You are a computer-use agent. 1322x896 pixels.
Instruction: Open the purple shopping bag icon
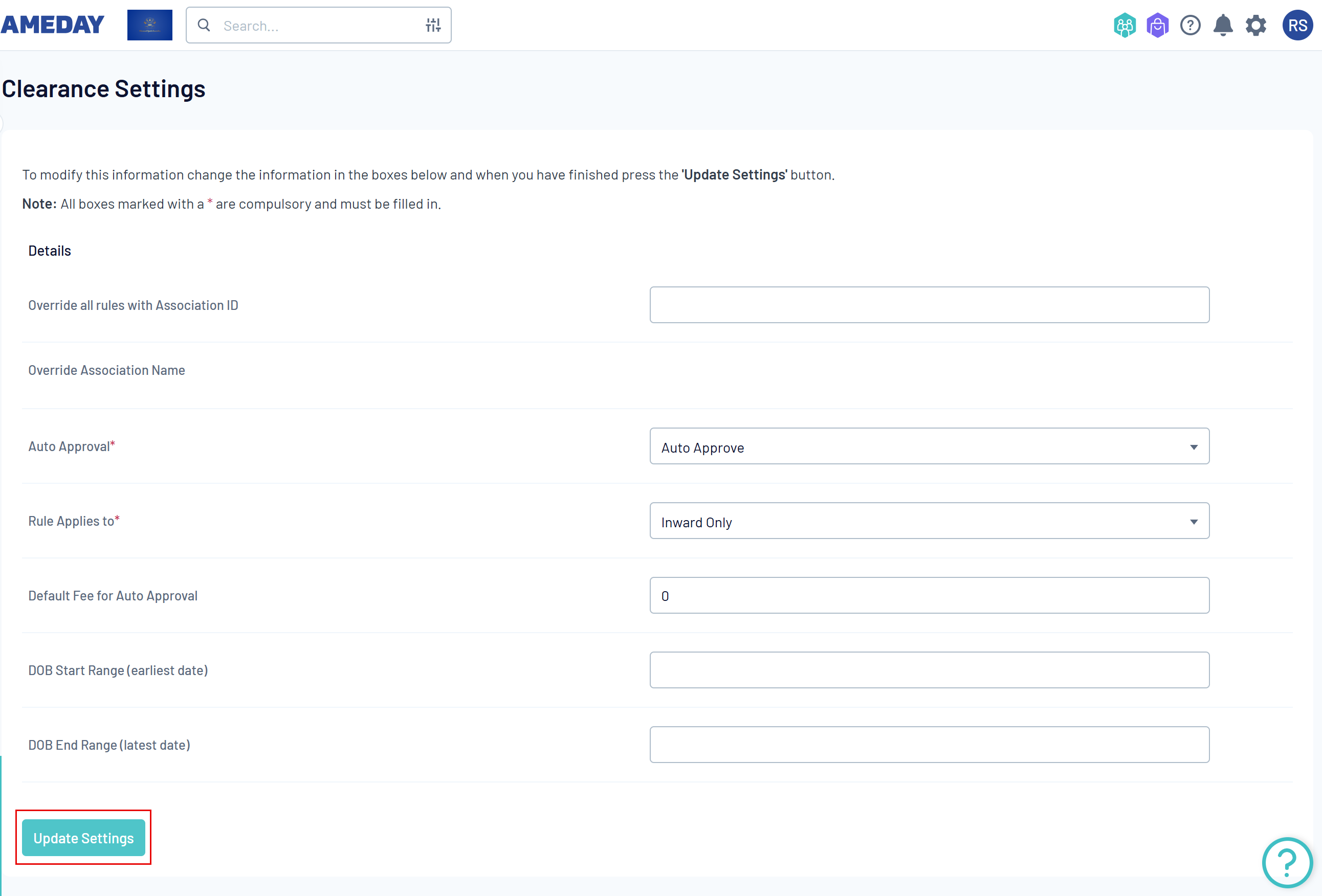click(1157, 25)
